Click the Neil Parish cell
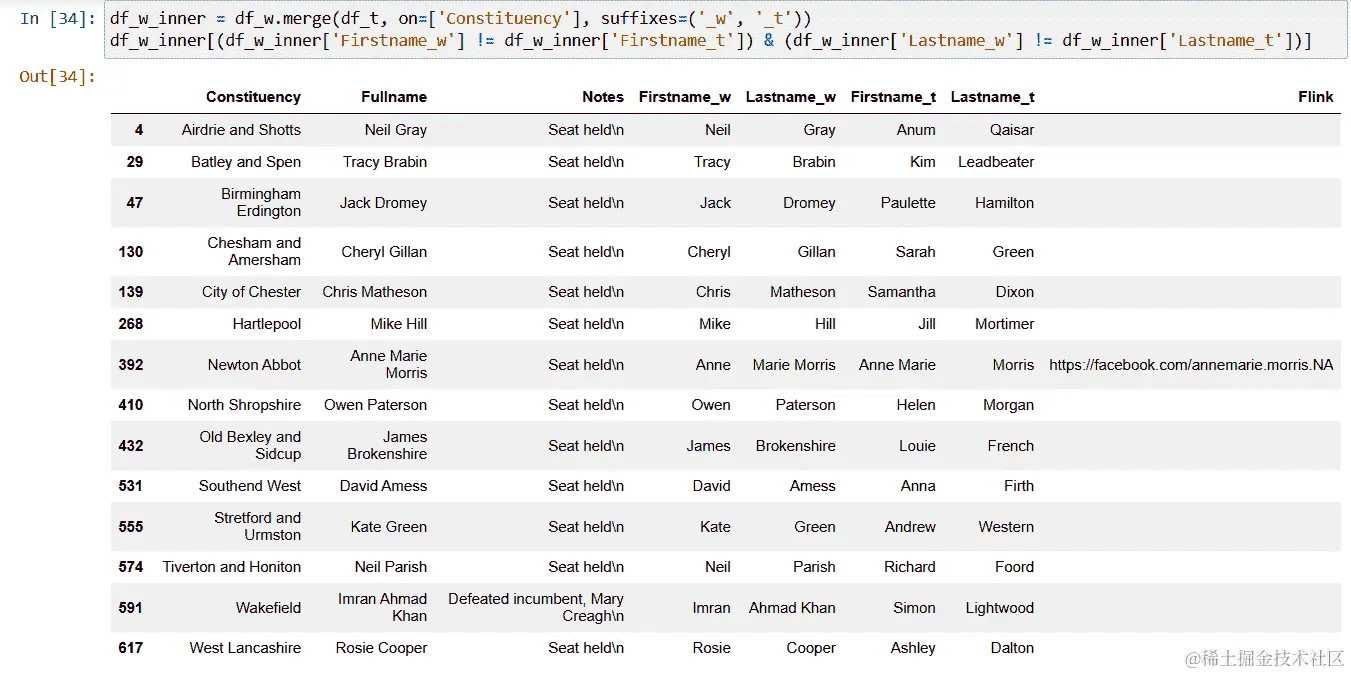Viewport: 1351px width, 675px height. point(391,567)
